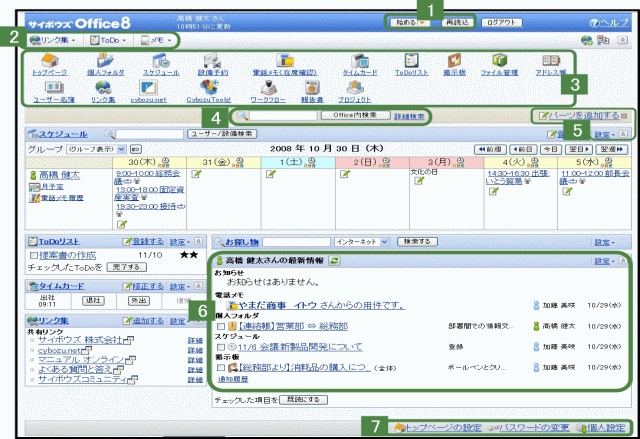Open the 掲示板 bulletin board icon
Screen dimensions: 640x439
[453, 62]
